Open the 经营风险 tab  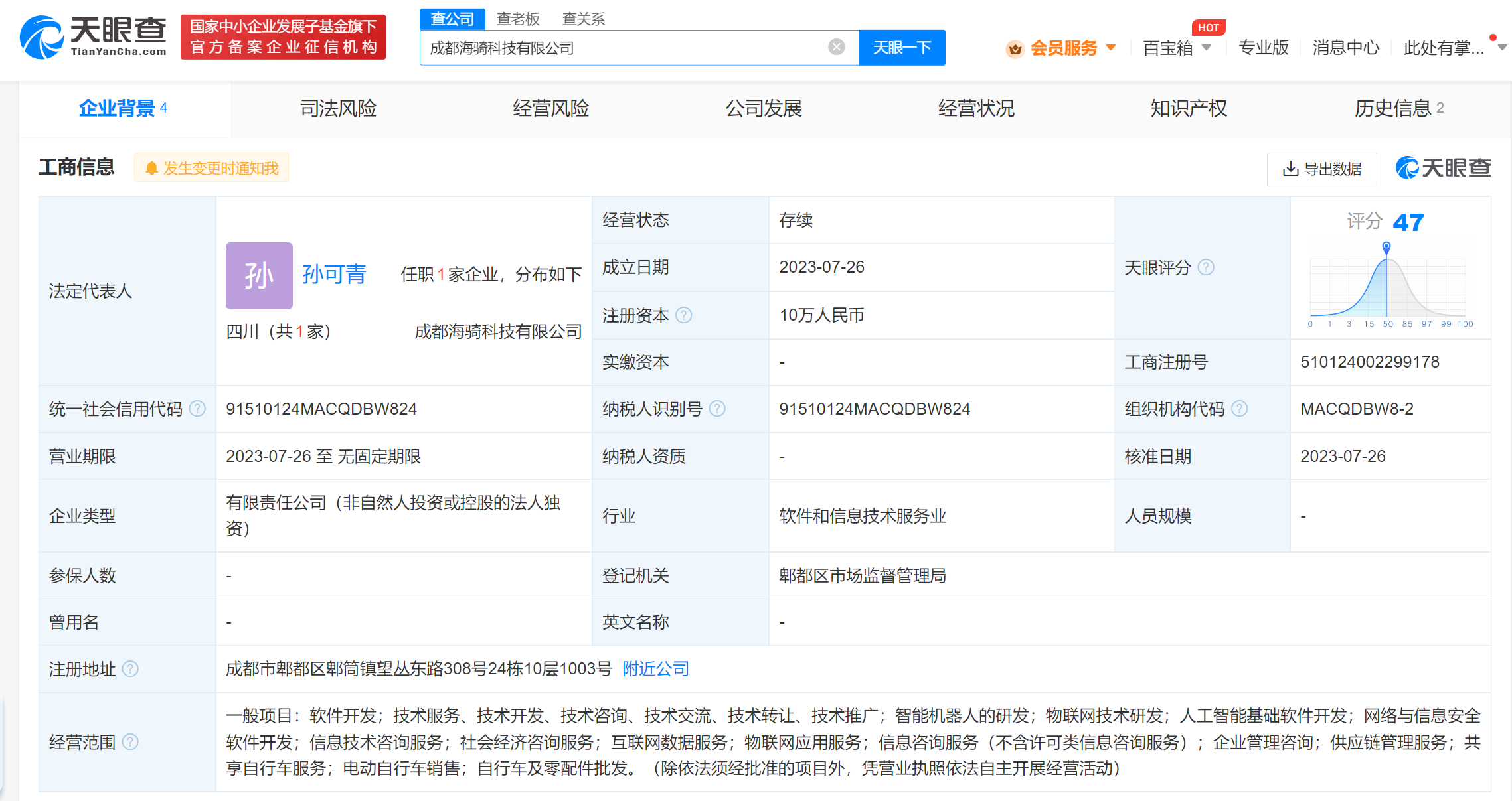(551, 108)
